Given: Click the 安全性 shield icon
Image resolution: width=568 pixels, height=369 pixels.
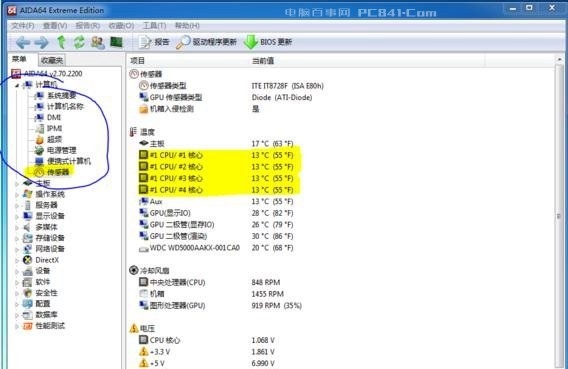Looking at the screenshot, I should pos(28,293).
